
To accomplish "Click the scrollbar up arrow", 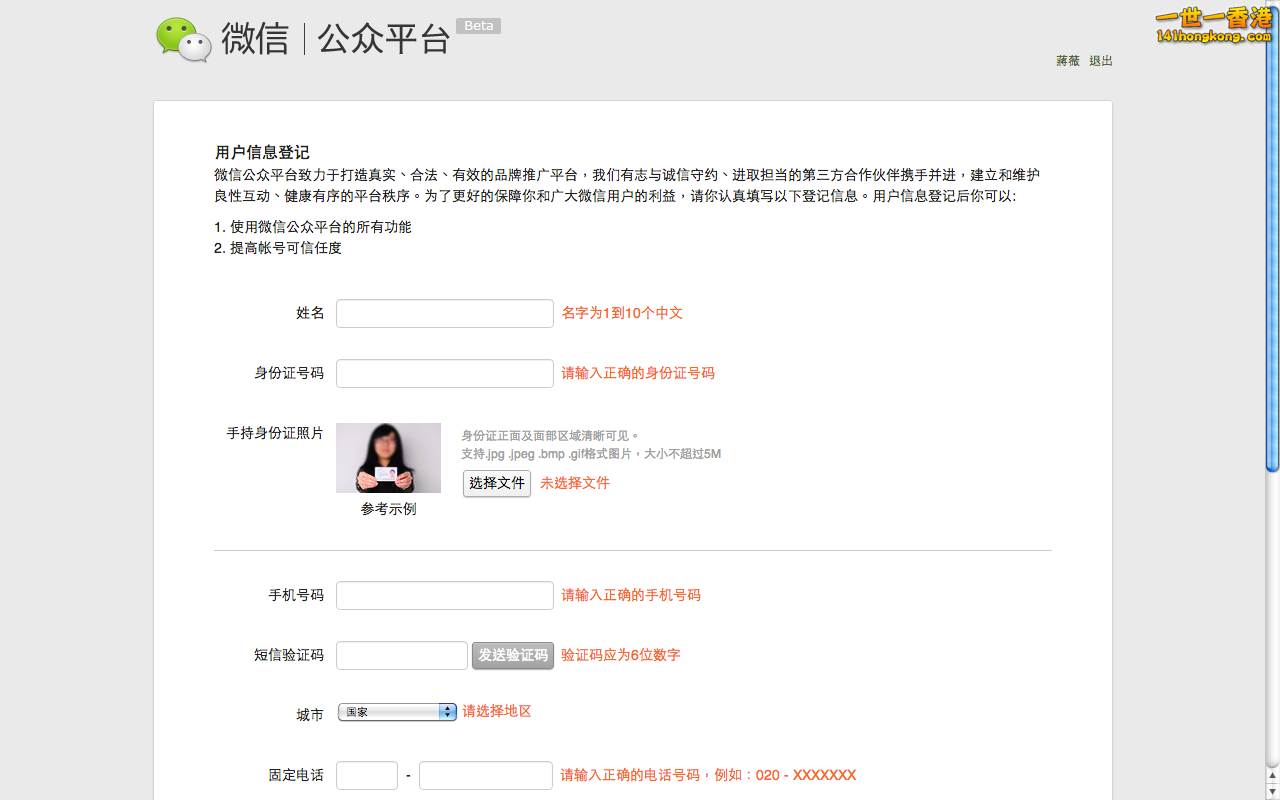I will coord(1272,775).
